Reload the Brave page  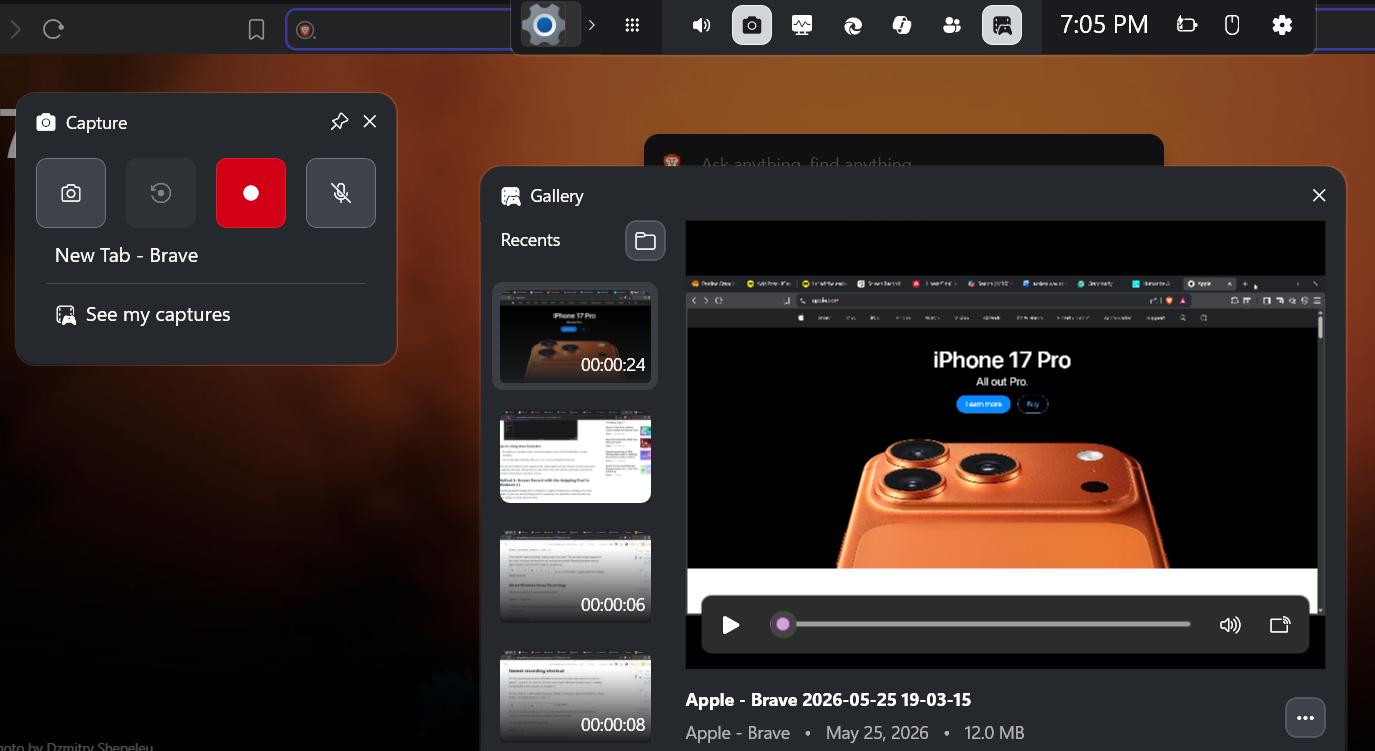(54, 29)
